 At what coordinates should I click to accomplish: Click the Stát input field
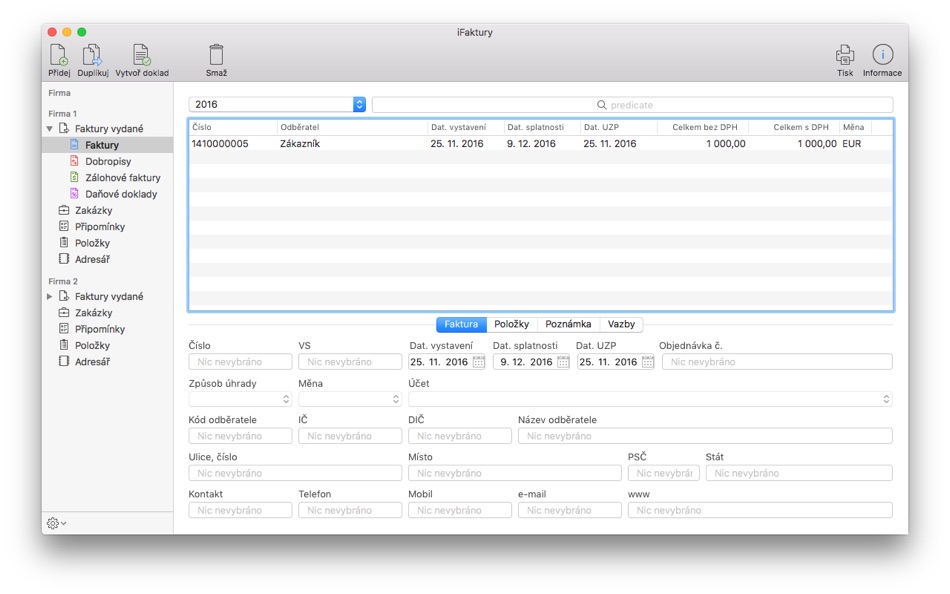point(799,473)
